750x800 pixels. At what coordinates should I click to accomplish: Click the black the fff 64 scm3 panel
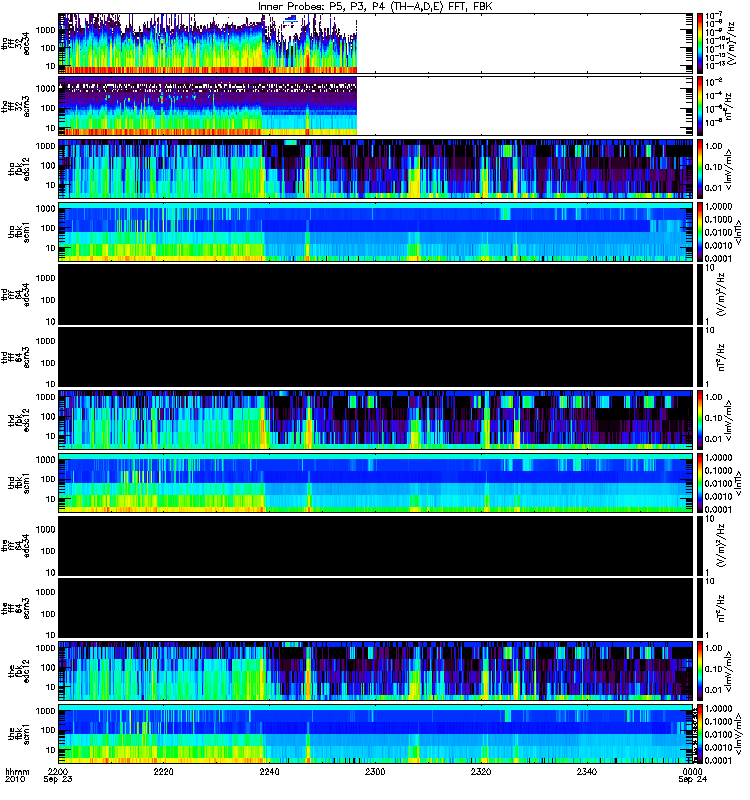pos(376,608)
